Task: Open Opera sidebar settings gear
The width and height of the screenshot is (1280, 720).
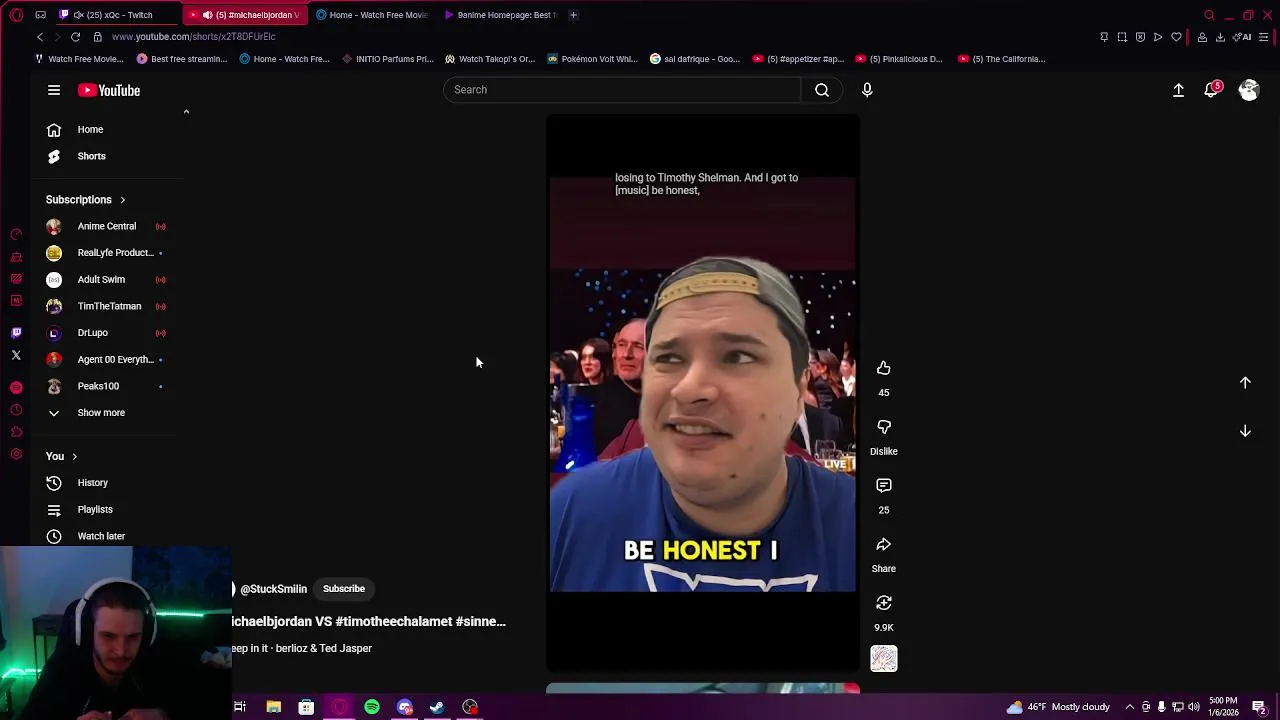Action: coord(16,454)
